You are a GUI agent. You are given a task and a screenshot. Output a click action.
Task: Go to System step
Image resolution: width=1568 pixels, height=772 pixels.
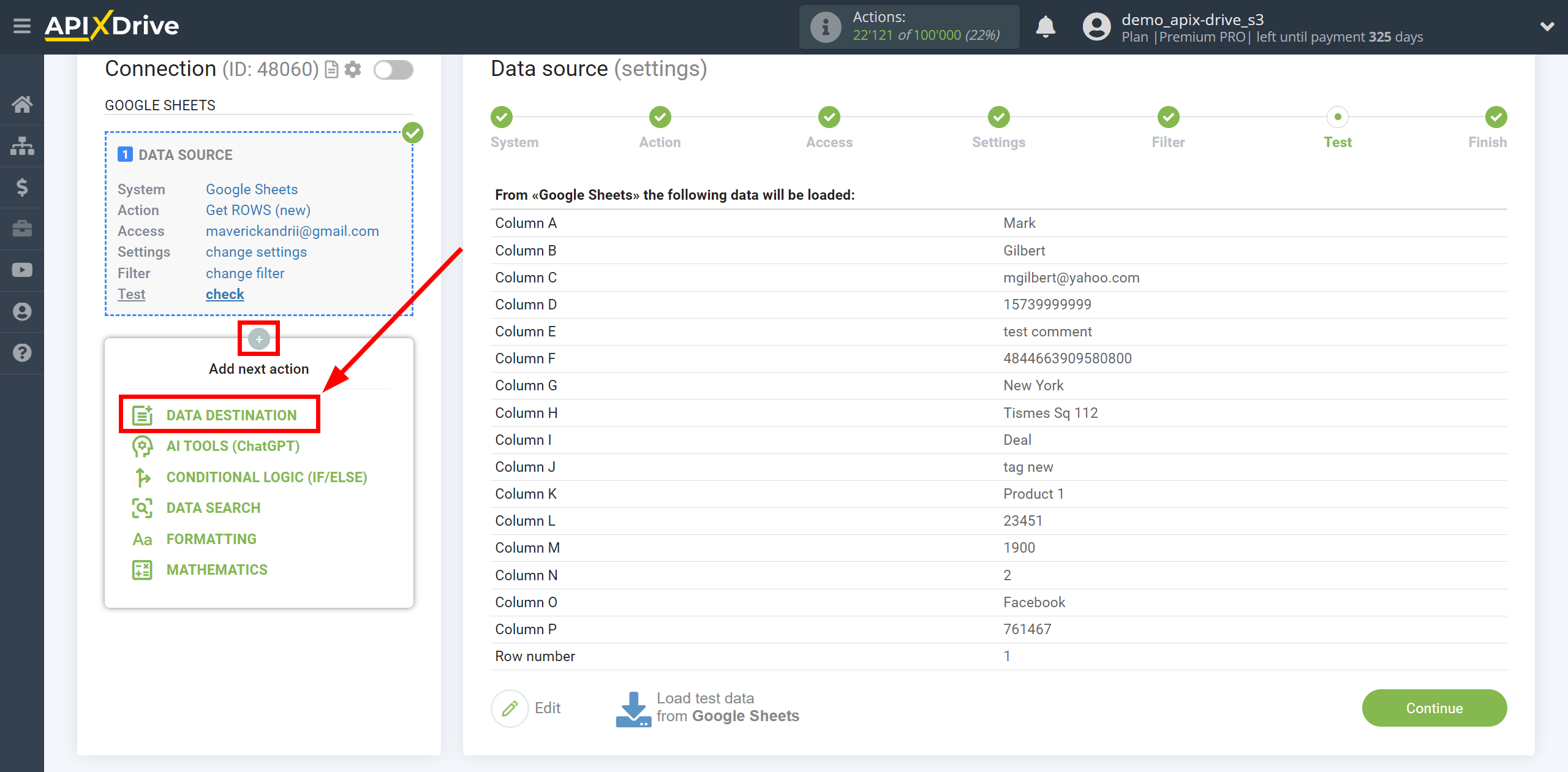tap(502, 117)
